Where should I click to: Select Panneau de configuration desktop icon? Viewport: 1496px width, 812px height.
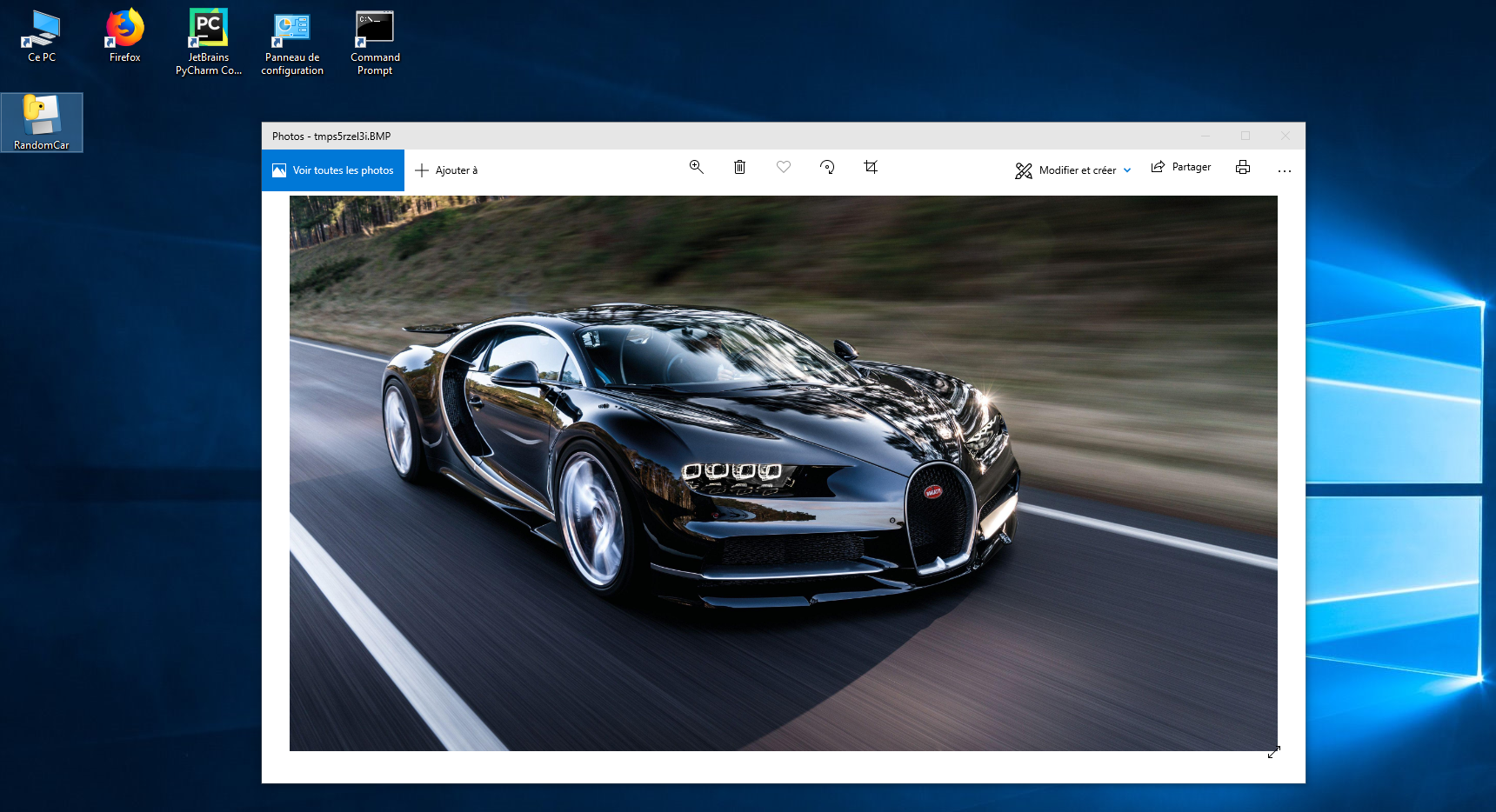click(x=292, y=44)
